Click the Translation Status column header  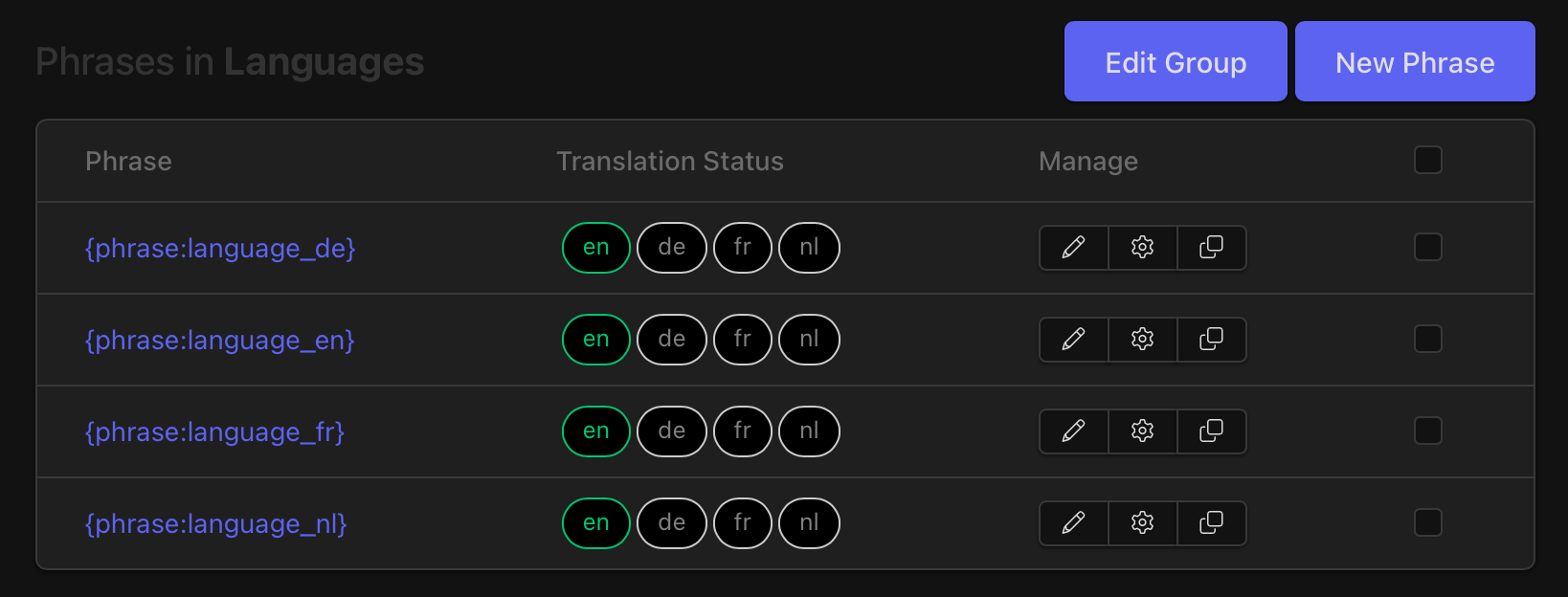(x=670, y=162)
